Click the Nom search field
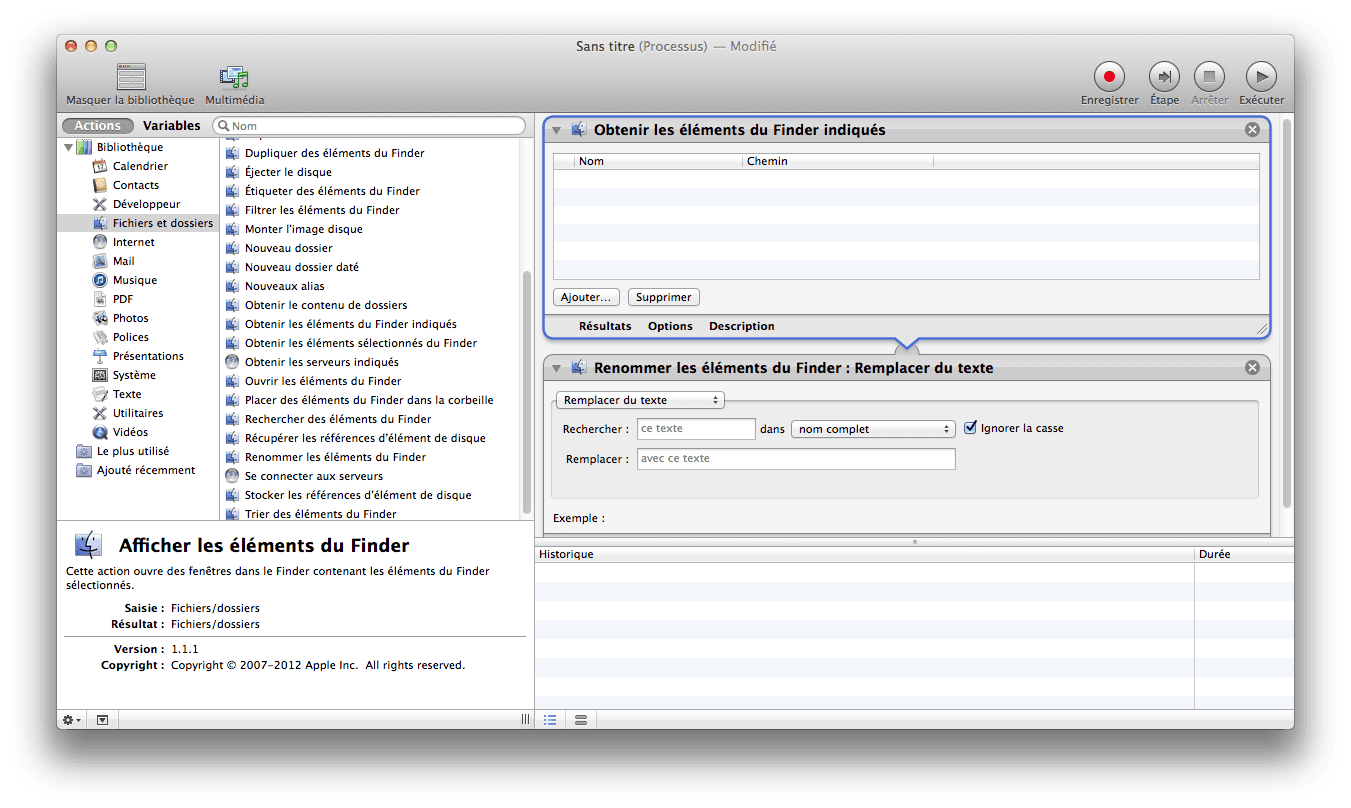The height and width of the screenshot is (808, 1351). pos(369,126)
